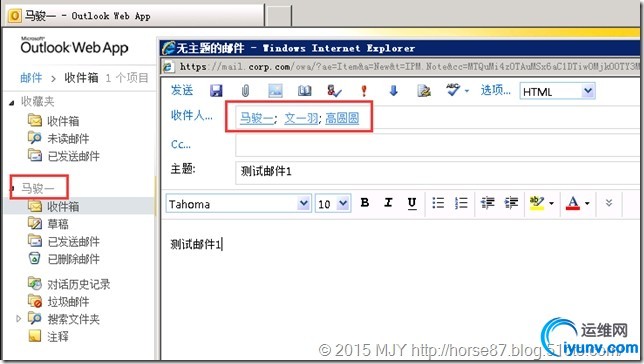The width and height of the screenshot is (644, 364).
Task: Open highlight color dropdown arrow
Action: [x=552, y=203]
